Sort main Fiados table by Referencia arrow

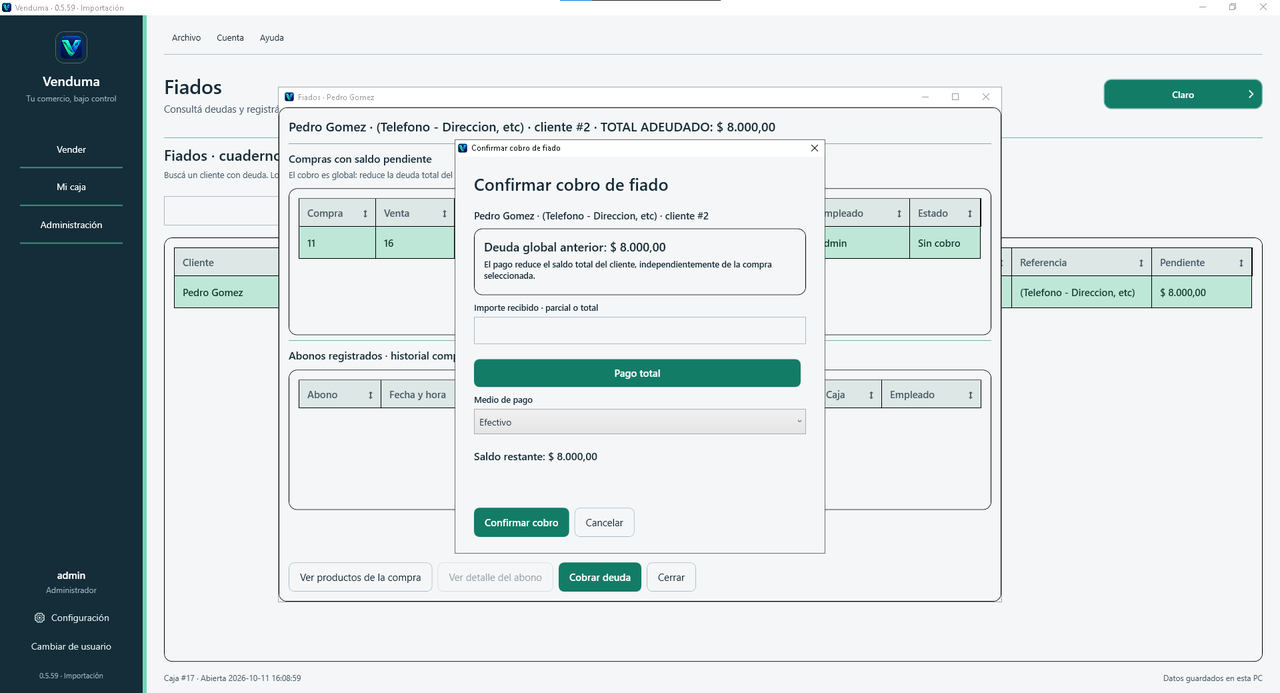1141,263
